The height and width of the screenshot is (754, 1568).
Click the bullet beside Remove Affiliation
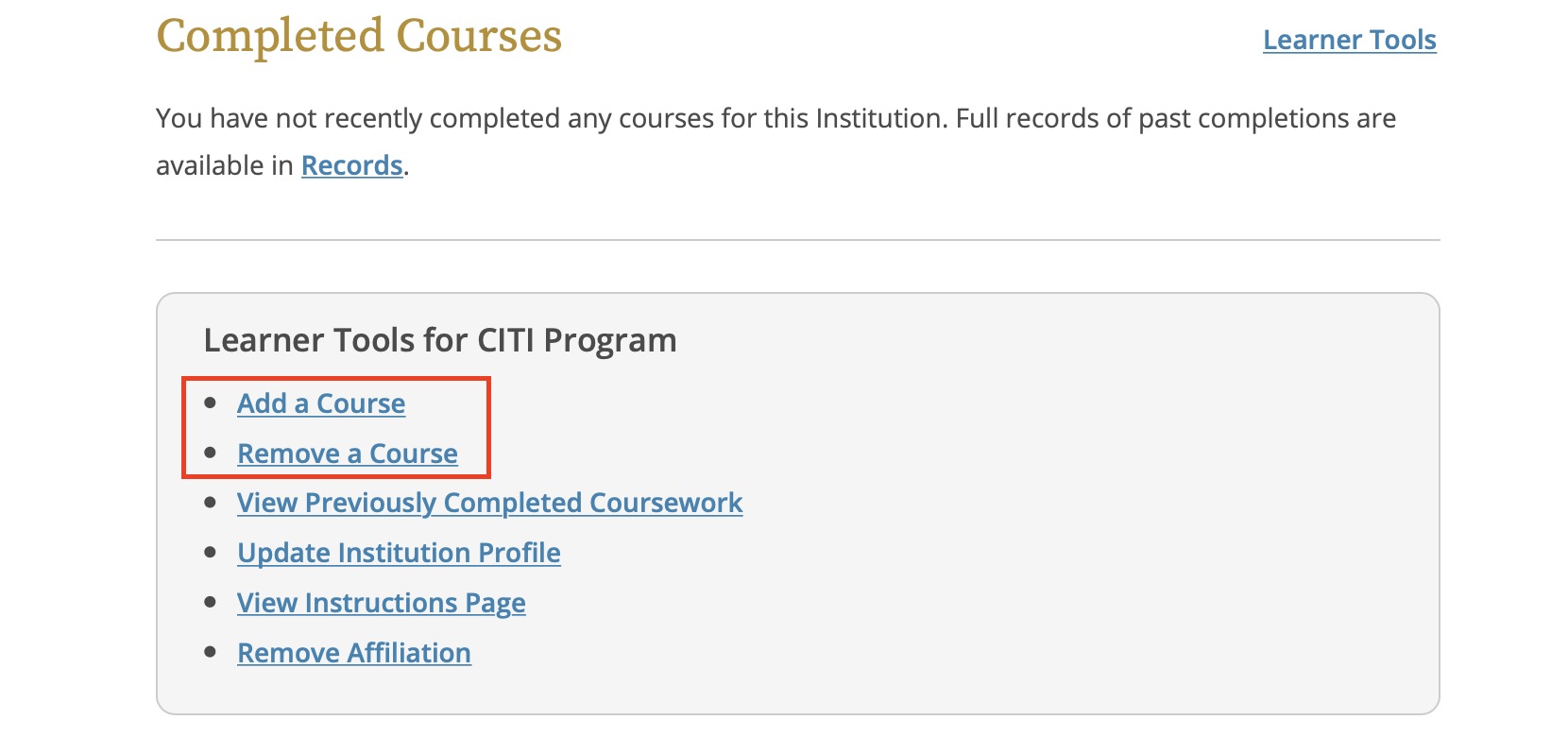pos(212,652)
